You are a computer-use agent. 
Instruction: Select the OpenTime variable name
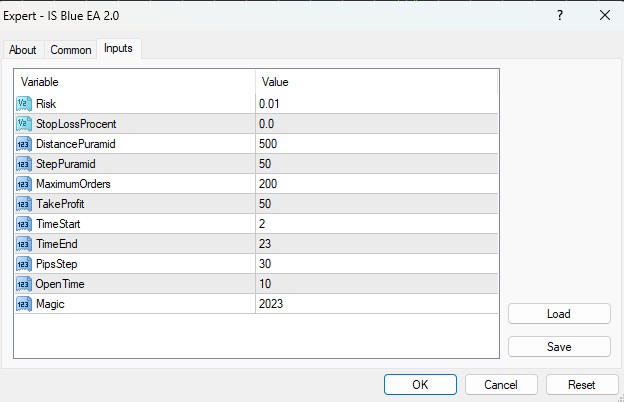click(60, 284)
